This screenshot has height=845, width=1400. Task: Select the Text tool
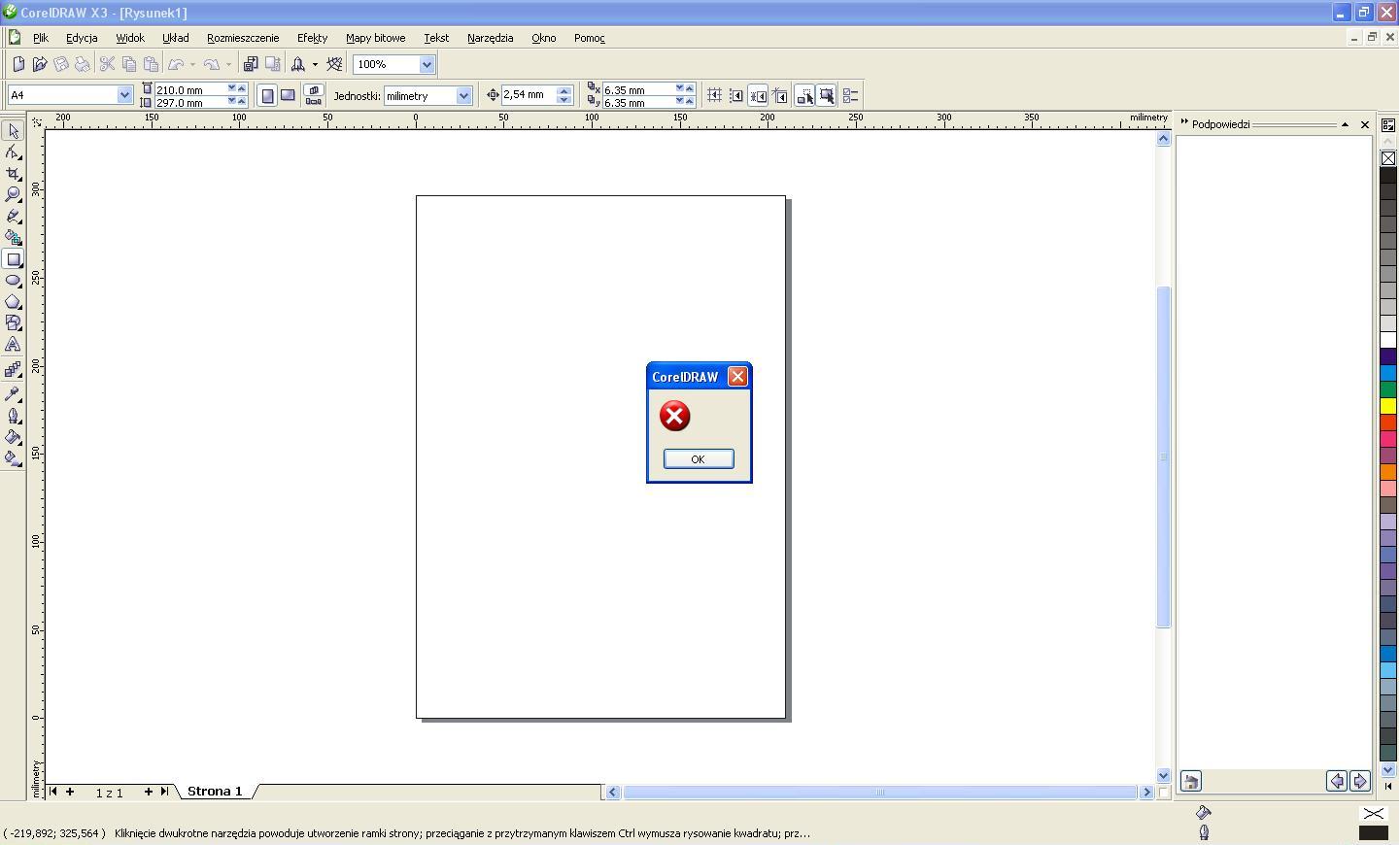point(14,345)
